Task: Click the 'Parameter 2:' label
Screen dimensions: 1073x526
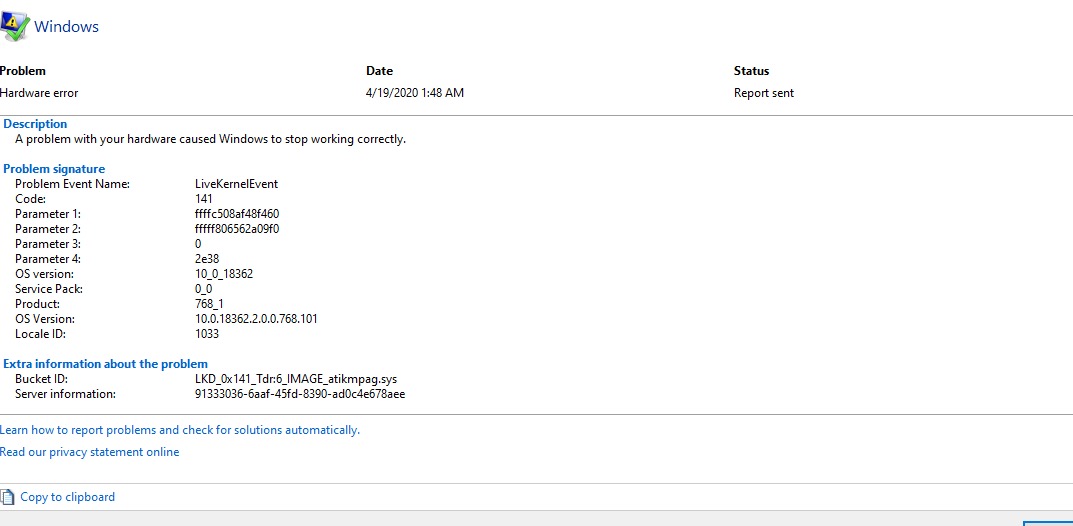Action: [x=48, y=229]
